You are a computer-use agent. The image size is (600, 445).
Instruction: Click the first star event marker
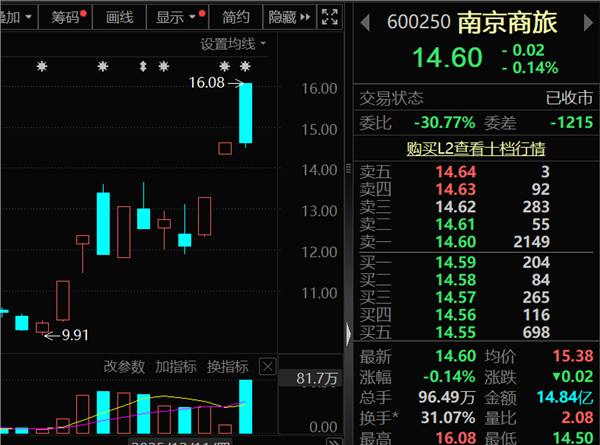[x=42, y=67]
